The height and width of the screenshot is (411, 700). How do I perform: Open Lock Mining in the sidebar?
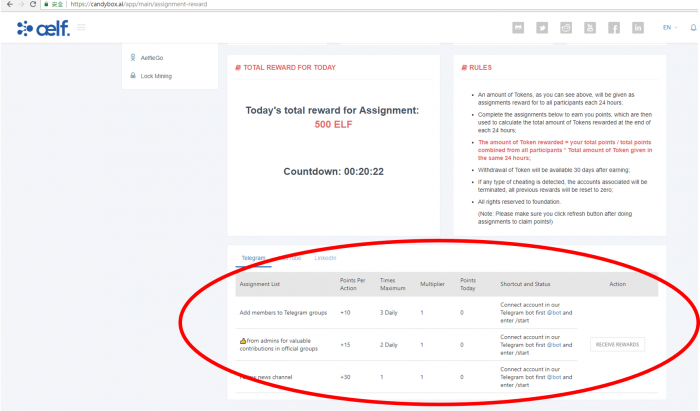coord(156,76)
